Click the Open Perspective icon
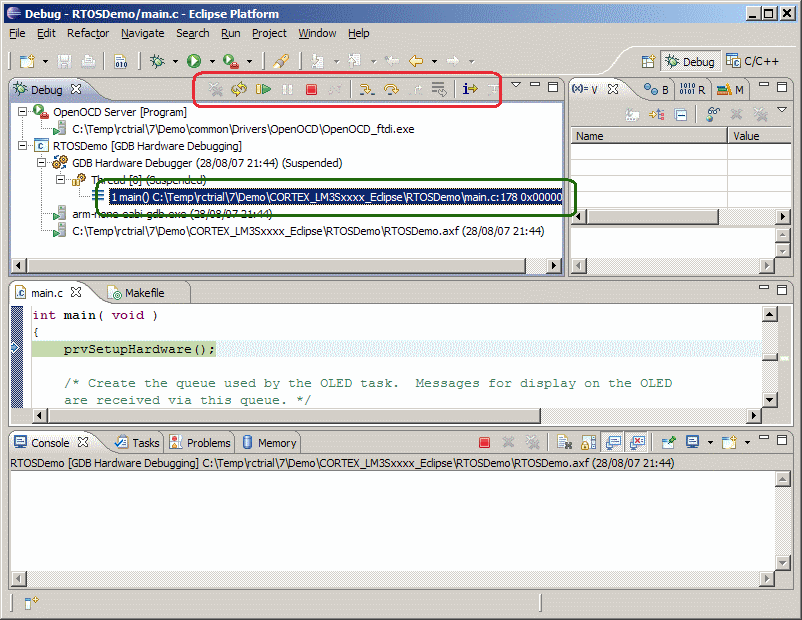 pos(649,61)
